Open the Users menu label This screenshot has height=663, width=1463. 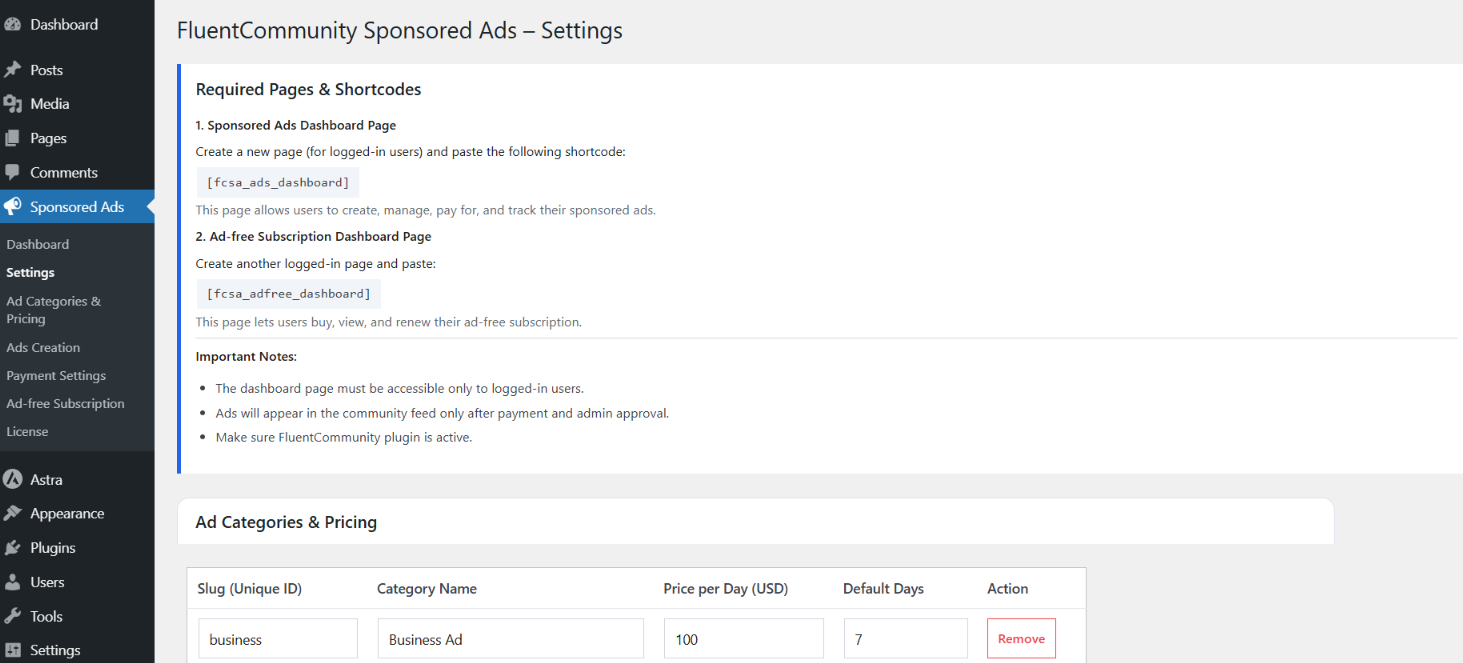47,582
